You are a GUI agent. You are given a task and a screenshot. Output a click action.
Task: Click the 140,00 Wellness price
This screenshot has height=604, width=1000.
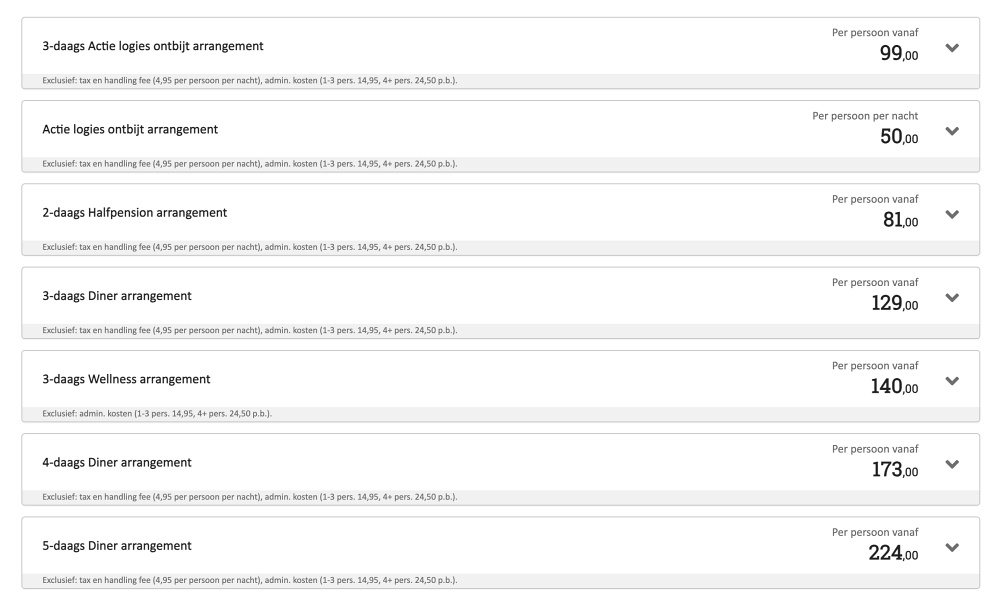[x=894, y=387]
